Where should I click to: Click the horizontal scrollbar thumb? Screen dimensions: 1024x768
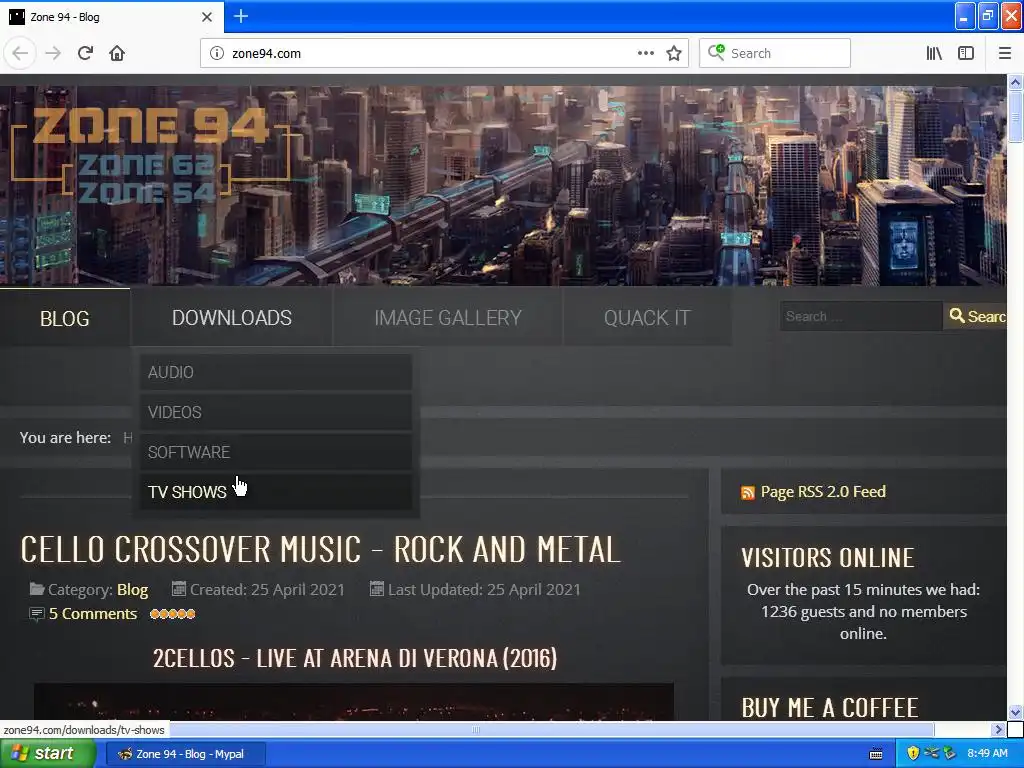click(x=476, y=729)
